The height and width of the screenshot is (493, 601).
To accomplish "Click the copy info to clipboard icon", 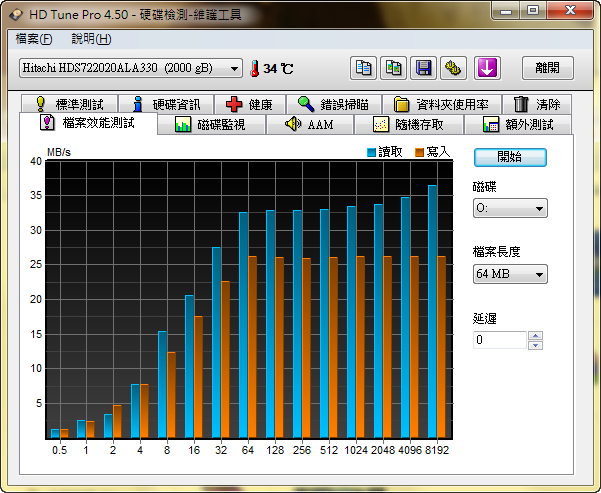I will click(363, 68).
